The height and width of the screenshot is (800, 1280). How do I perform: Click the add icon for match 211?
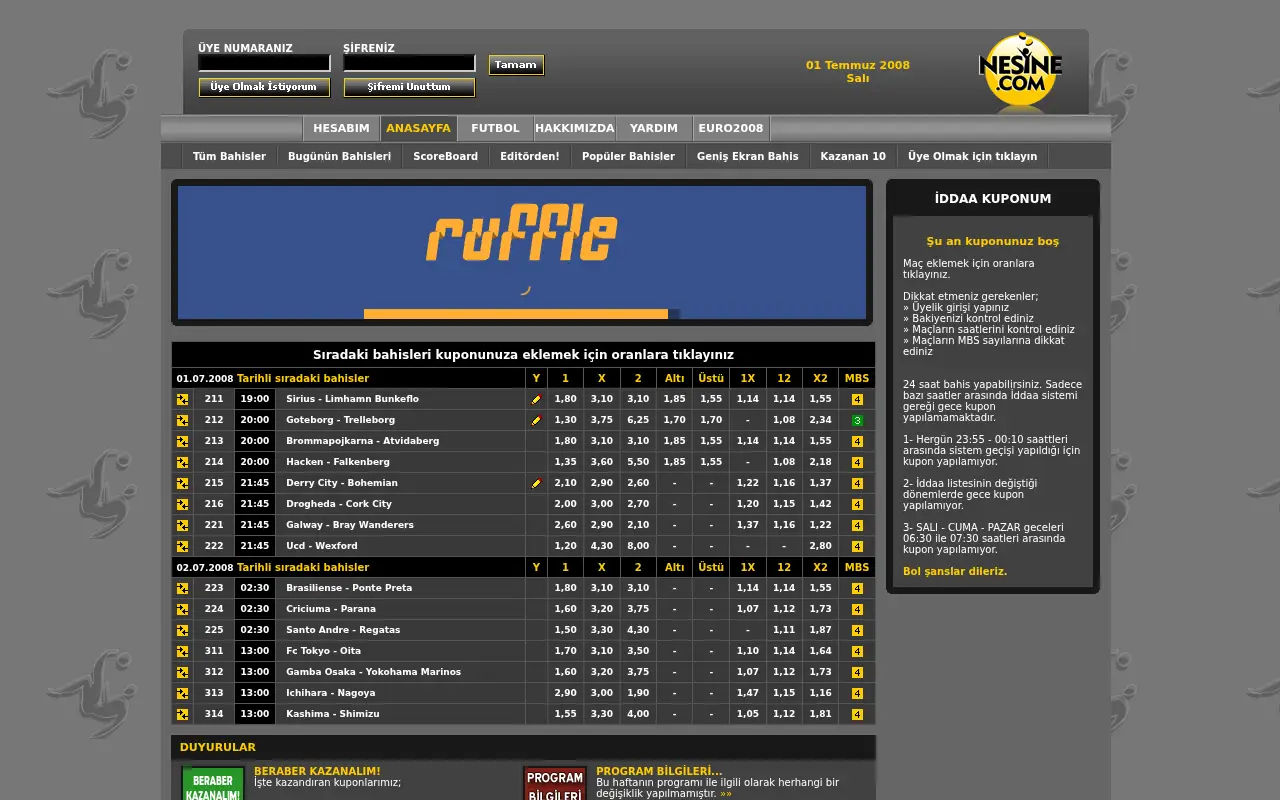182,399
